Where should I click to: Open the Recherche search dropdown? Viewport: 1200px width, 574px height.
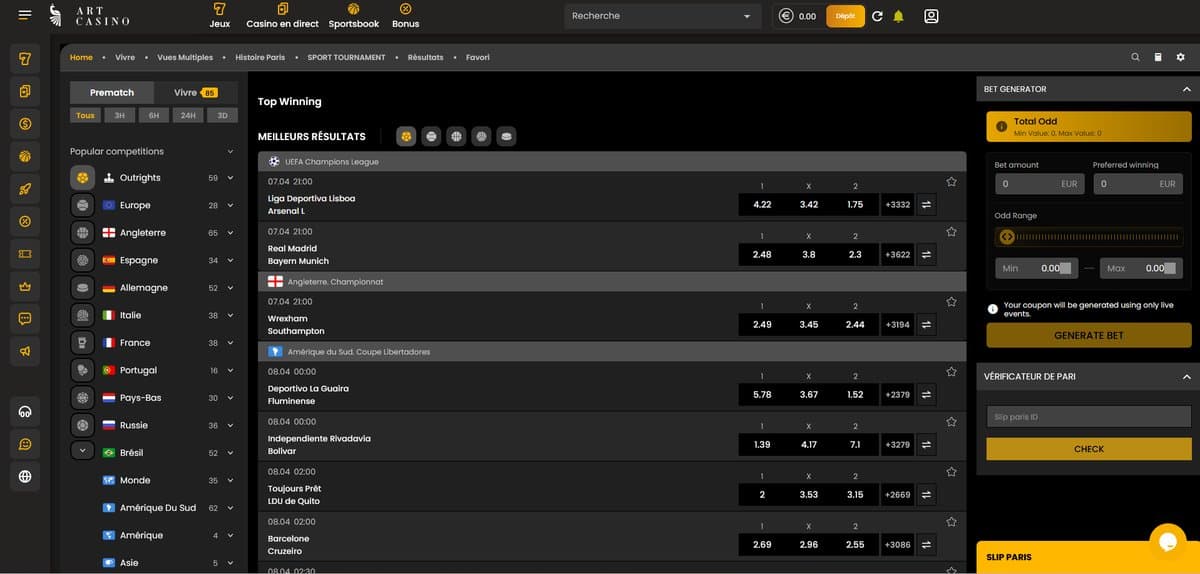tap(662, 16)
